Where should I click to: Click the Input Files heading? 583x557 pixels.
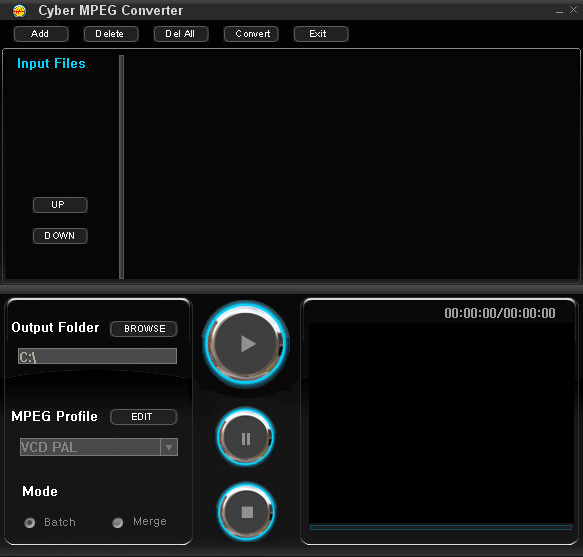tap(51, 64)
